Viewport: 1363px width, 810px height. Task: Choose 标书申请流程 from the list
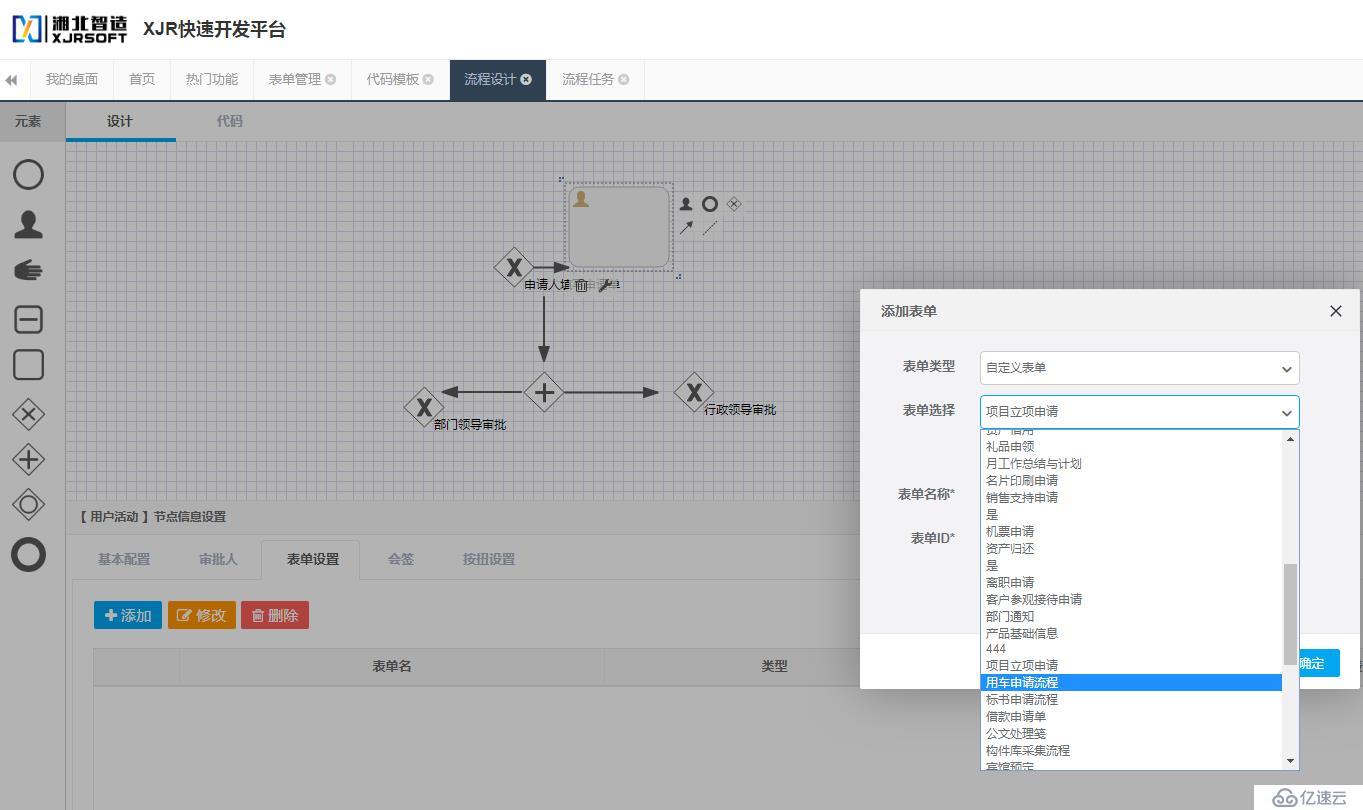point(1131,700)
